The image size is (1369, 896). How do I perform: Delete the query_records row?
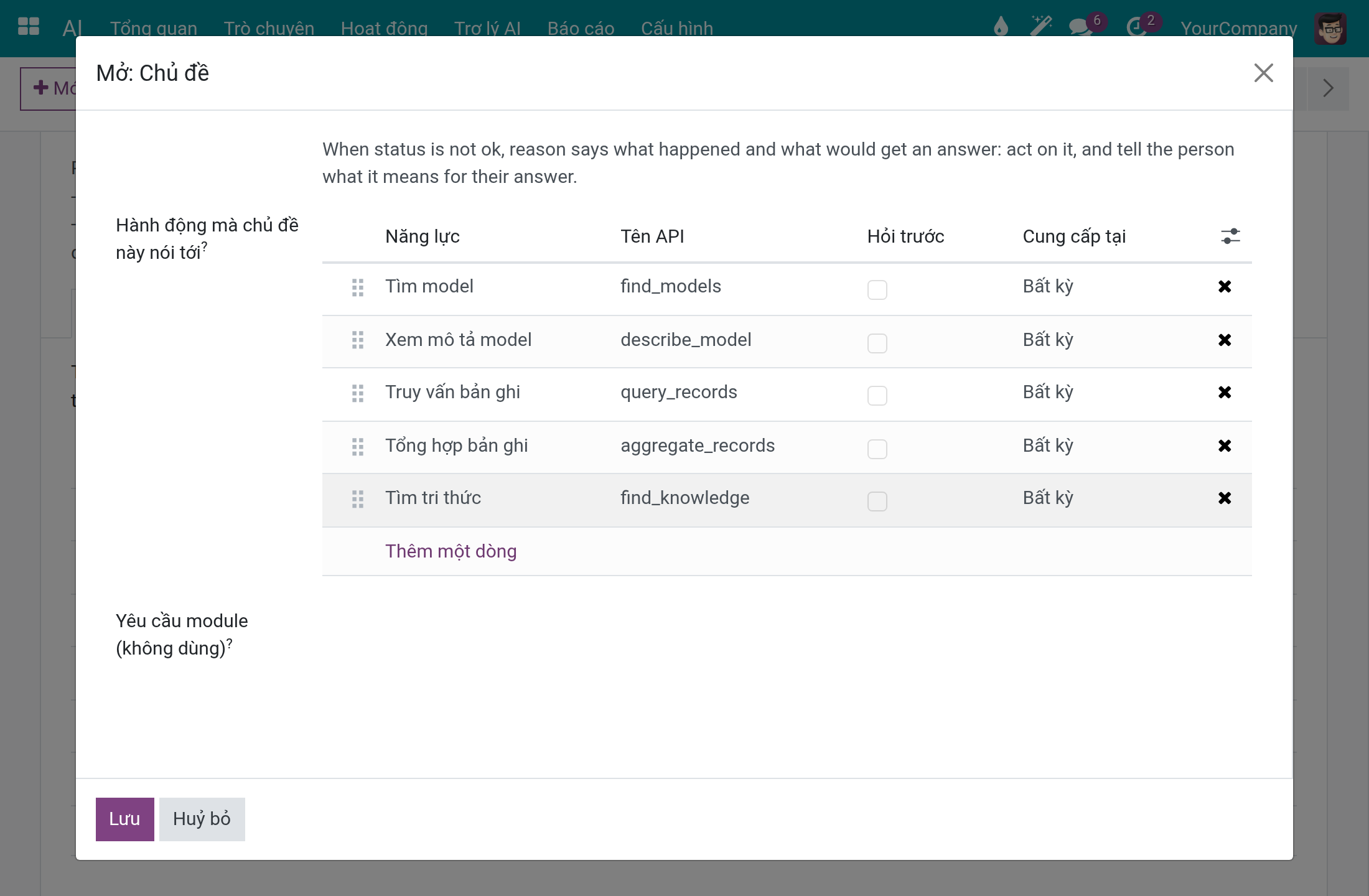[1225, 392]
